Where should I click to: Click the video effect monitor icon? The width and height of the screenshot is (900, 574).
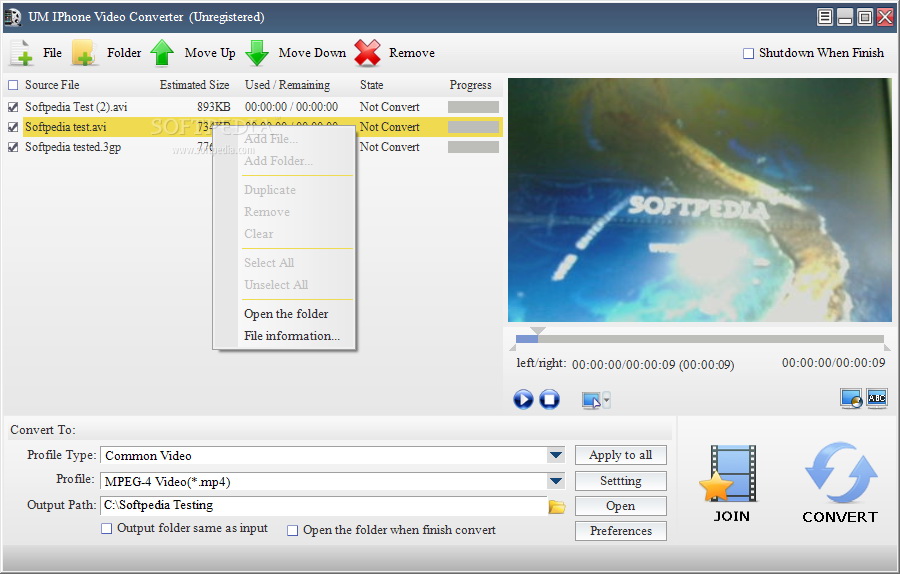[x=851, y=398]
